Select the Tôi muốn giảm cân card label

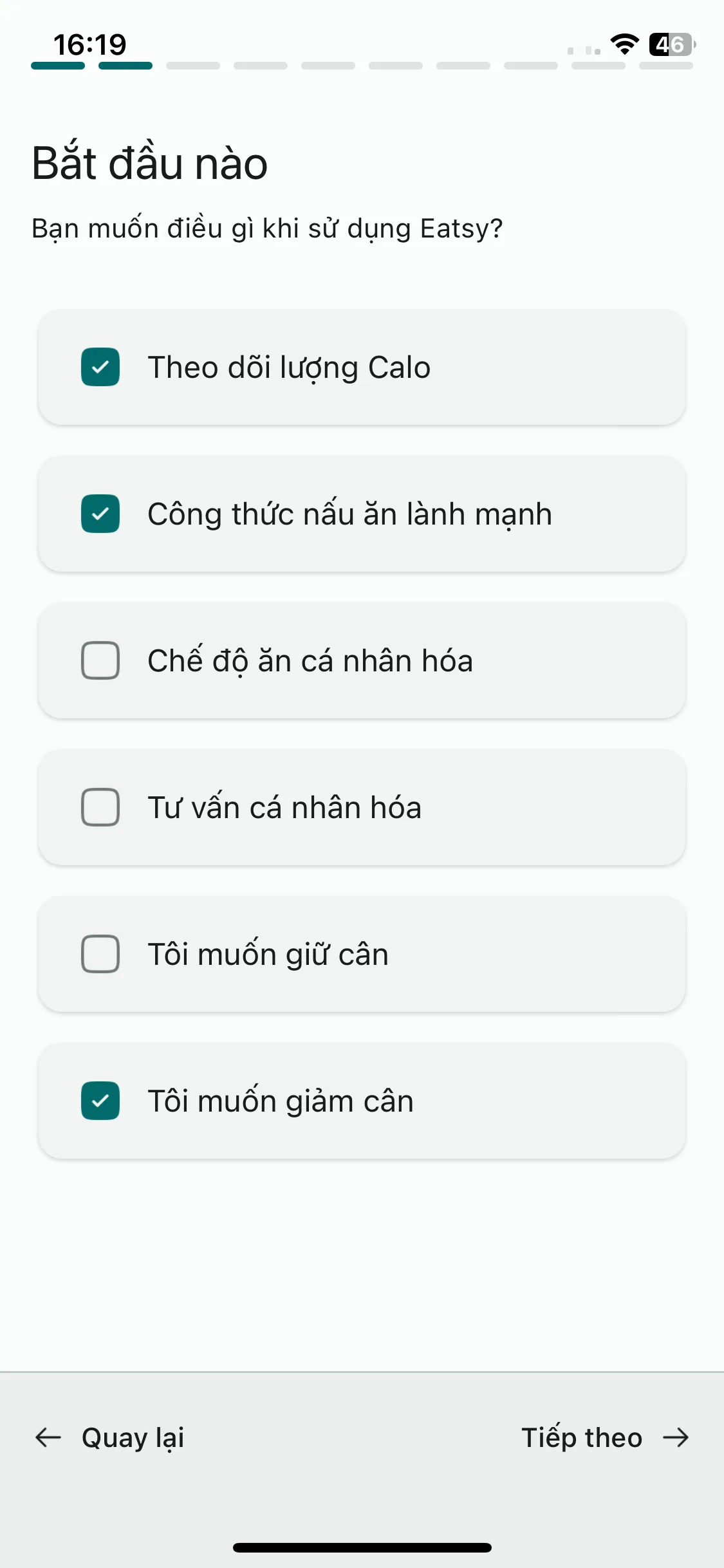point(281,1101)
